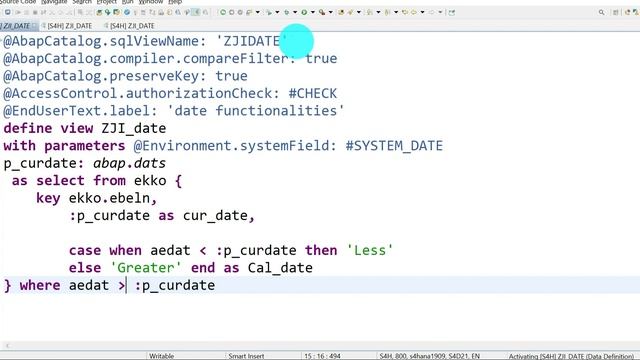Click the 'where aedat >' clause line

click(x=109, y=285)
